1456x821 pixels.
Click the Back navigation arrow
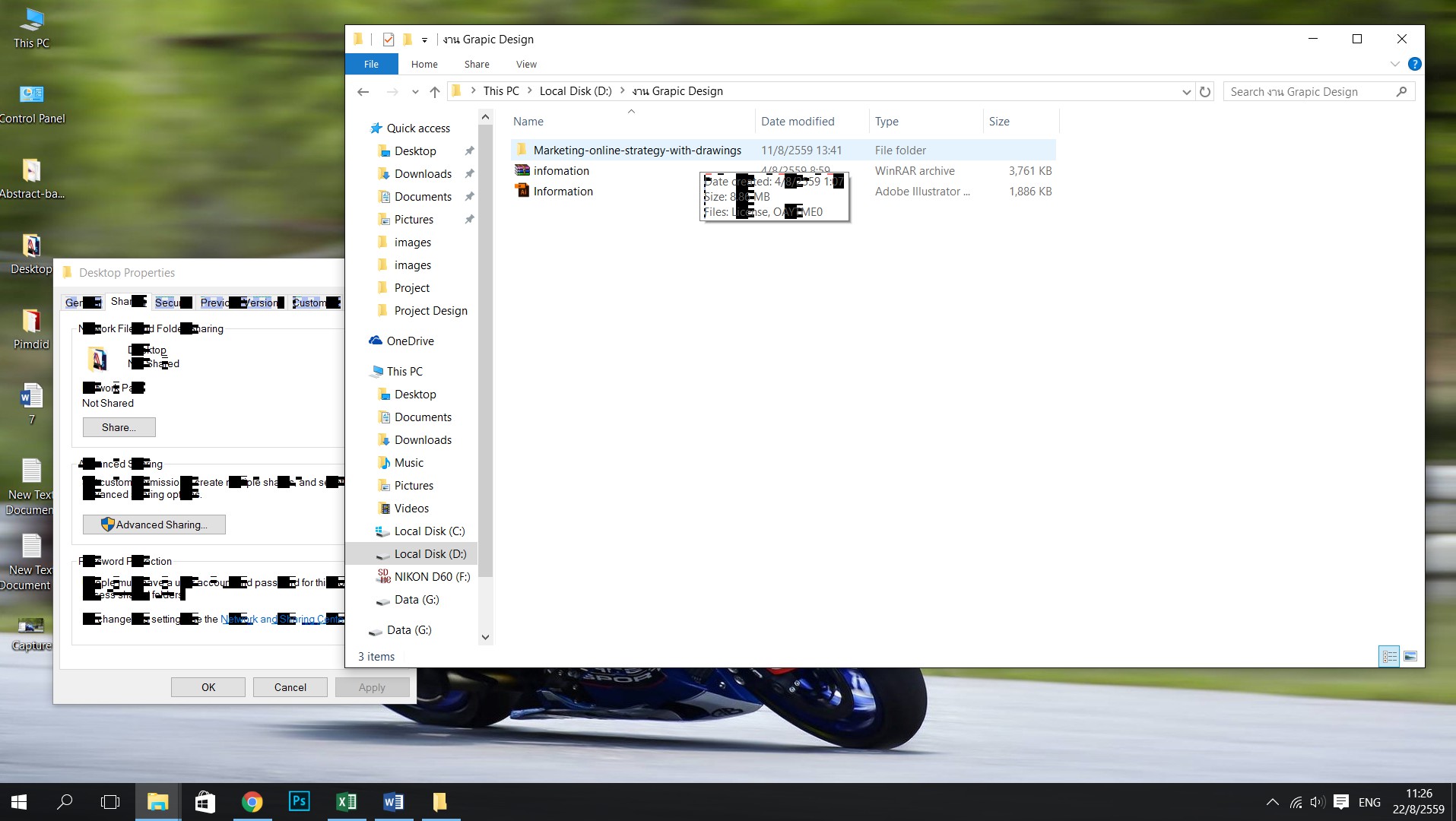point(363,92)
